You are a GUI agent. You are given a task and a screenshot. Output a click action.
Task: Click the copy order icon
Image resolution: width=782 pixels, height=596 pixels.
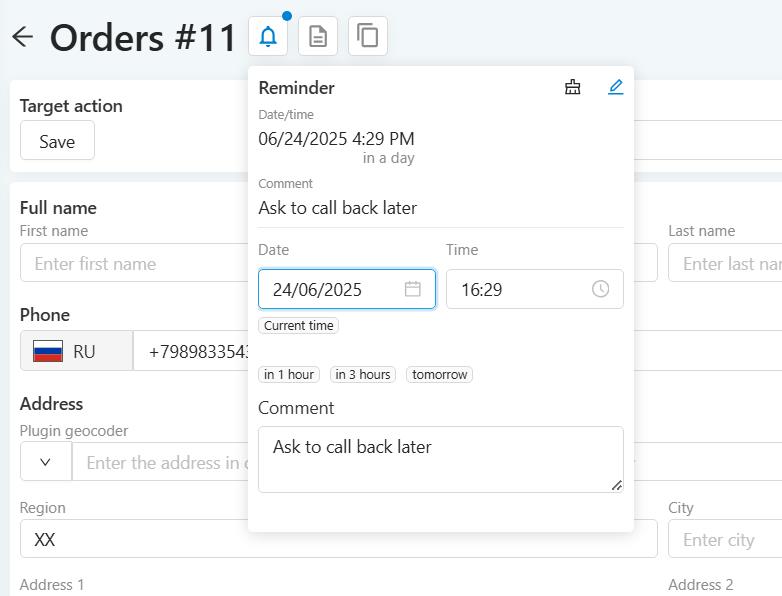pyautogui.click(x=368, y=36)
